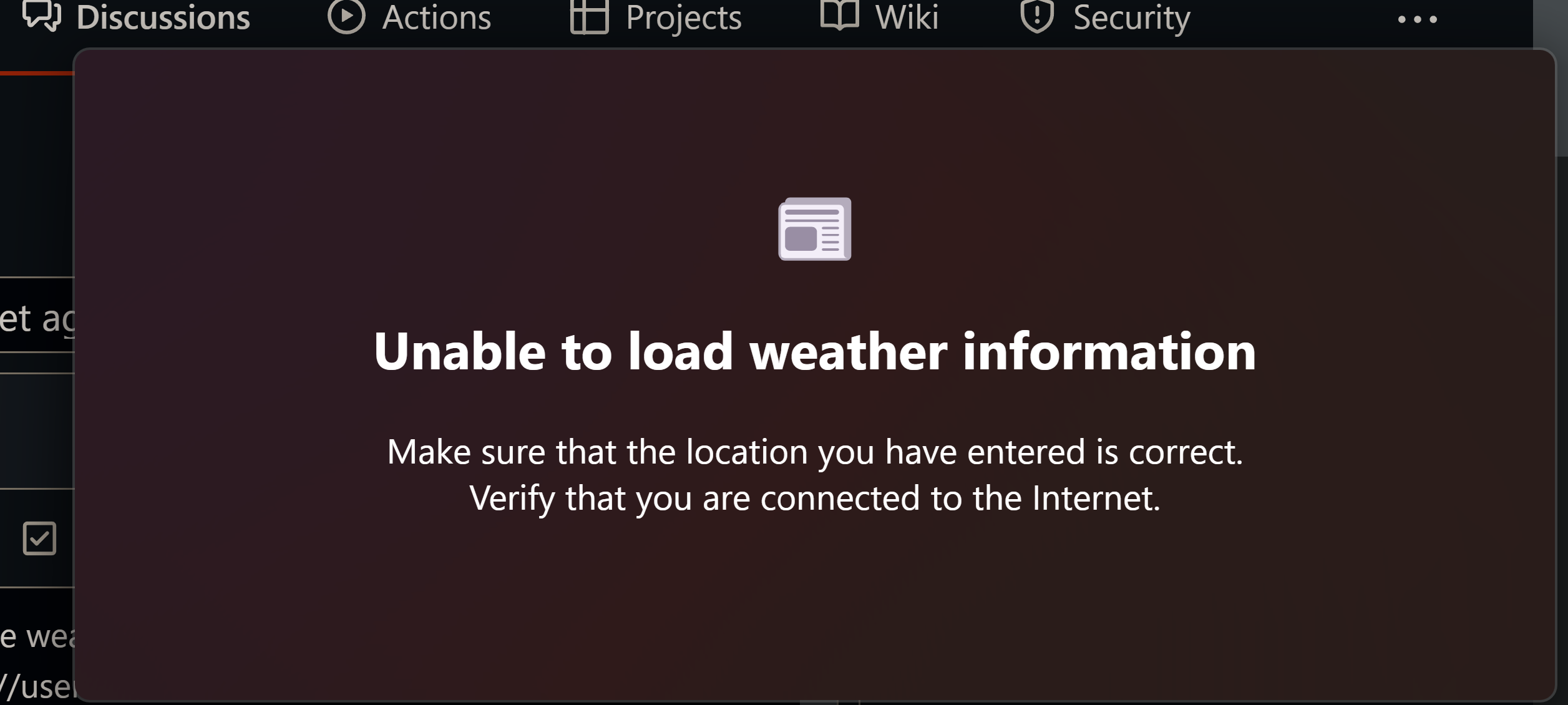Click the Actions play-circle icon
The width and height of the screenshot is (1568, 705).
[346, 16]
